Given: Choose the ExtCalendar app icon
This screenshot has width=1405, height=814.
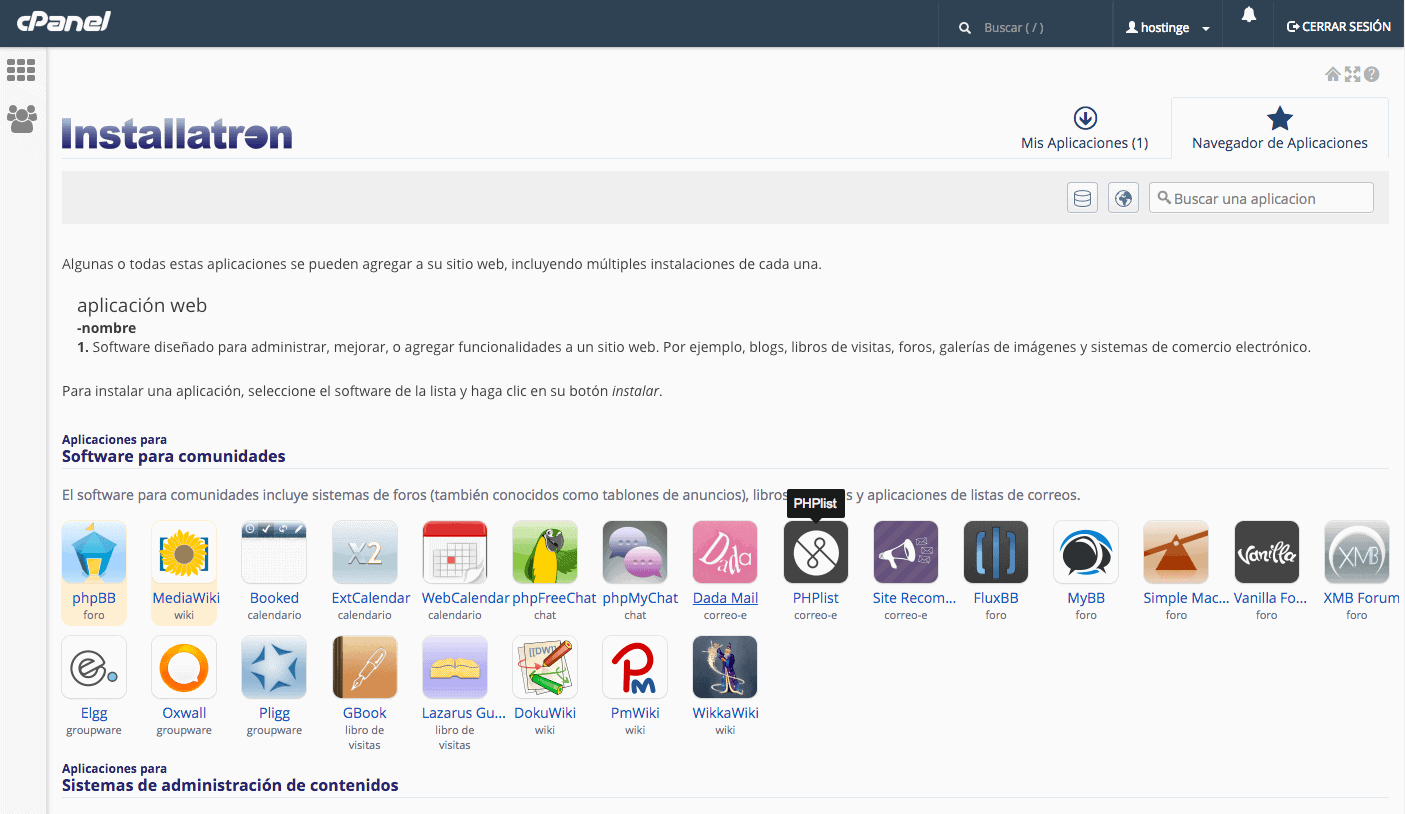Looking at the screenshot, I should point(365,552).
